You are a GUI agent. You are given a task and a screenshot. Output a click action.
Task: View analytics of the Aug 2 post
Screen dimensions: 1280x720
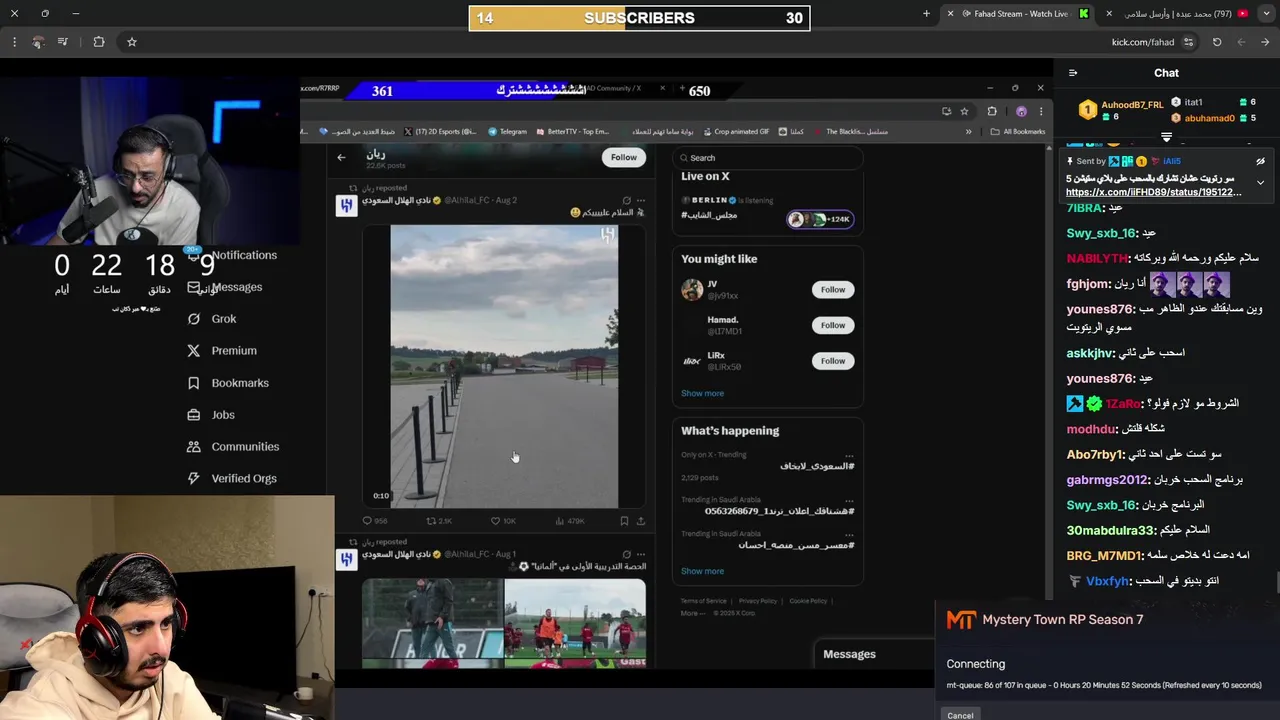pos(568,521)
